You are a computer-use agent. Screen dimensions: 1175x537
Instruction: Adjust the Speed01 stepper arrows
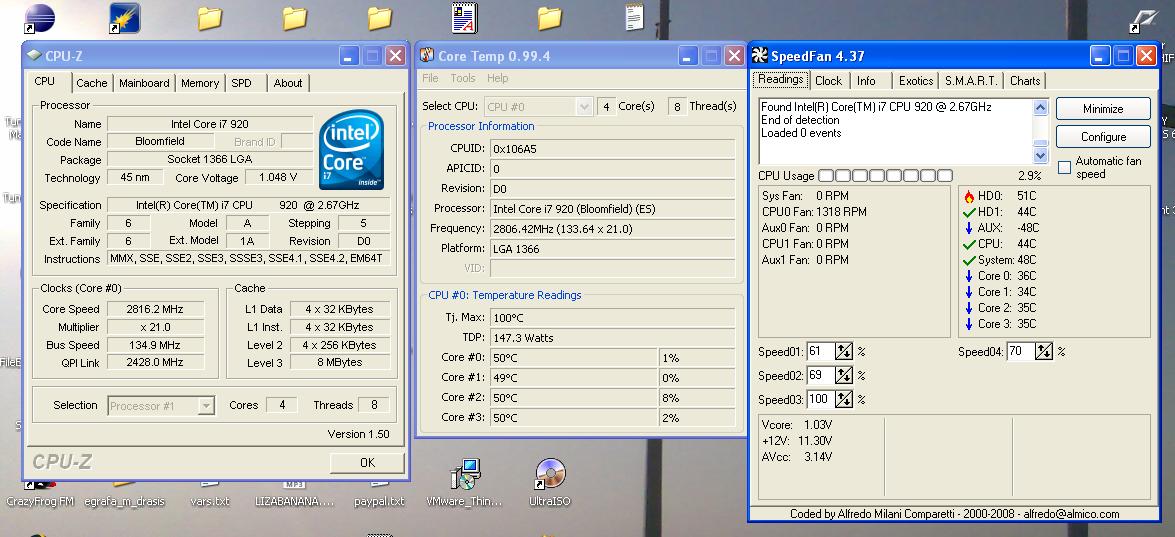pyautogui.click(x=845, y=351)
